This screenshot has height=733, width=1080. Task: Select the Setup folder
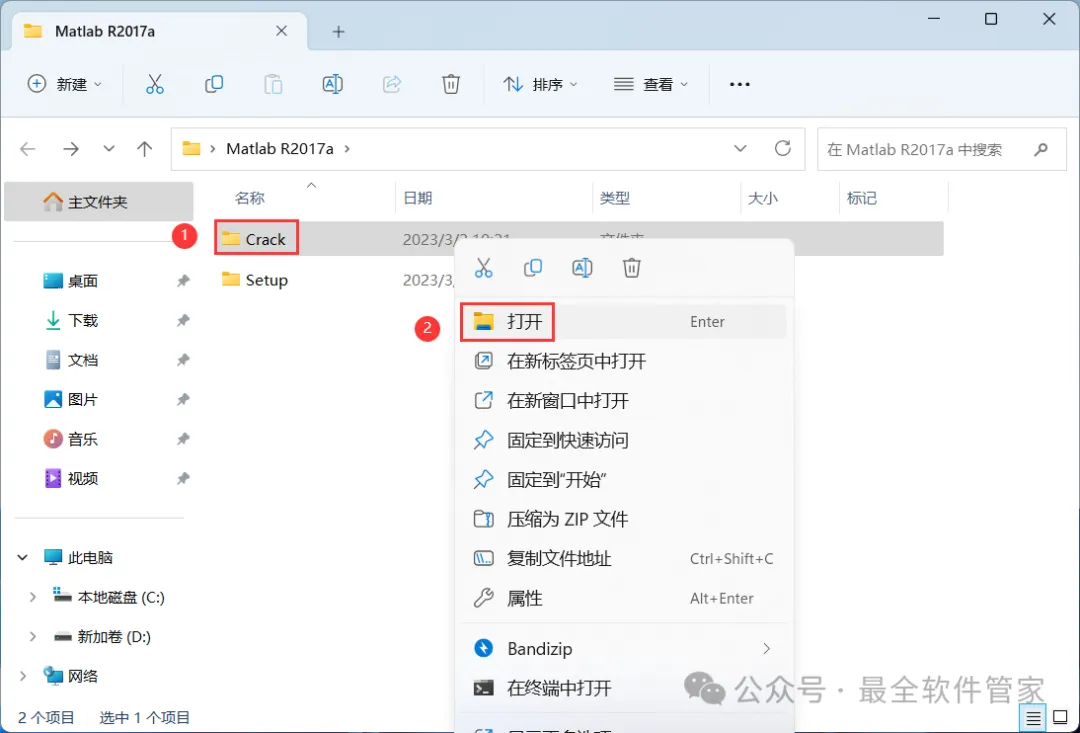point(255,280)
